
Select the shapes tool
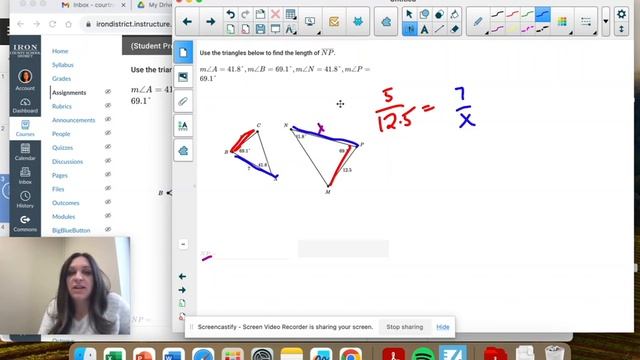click(424, 14)
